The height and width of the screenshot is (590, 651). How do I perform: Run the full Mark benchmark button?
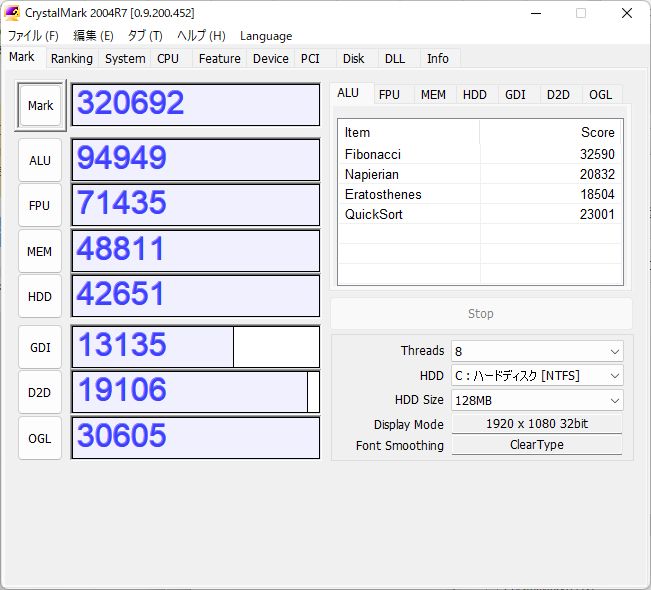coord(41,105)
